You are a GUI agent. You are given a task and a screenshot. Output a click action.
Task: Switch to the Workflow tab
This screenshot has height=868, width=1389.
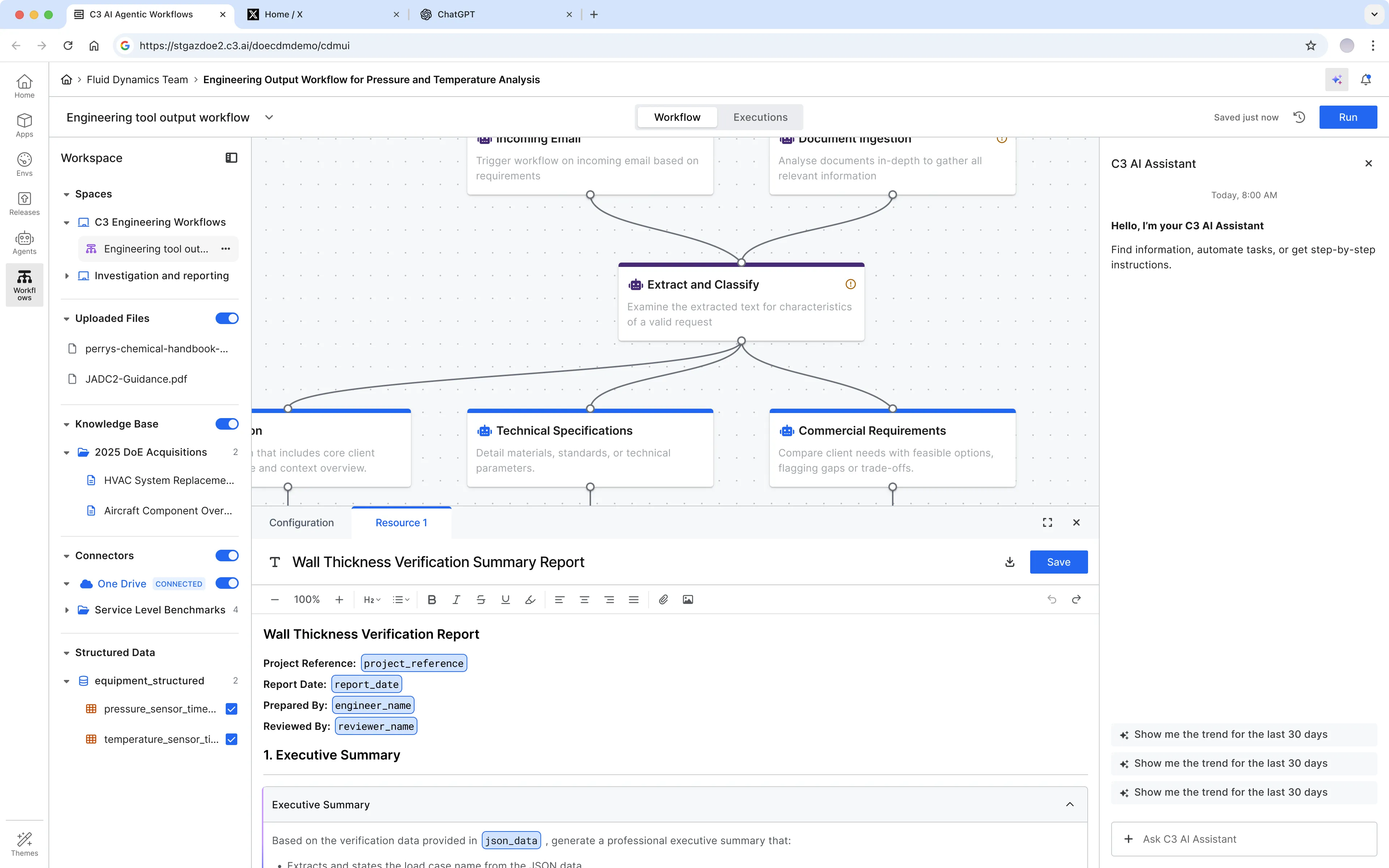tap(677, 117)
